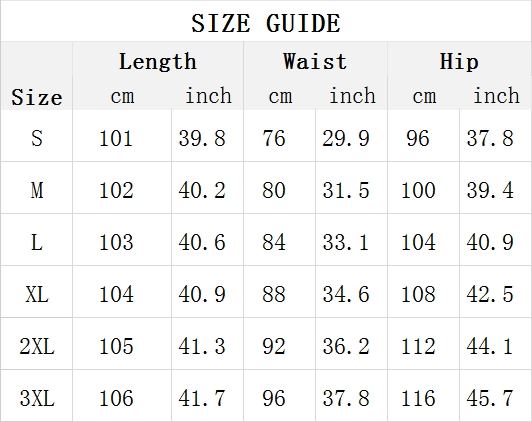Select the M size row label

pyautogui.click(x=37, y=190)
